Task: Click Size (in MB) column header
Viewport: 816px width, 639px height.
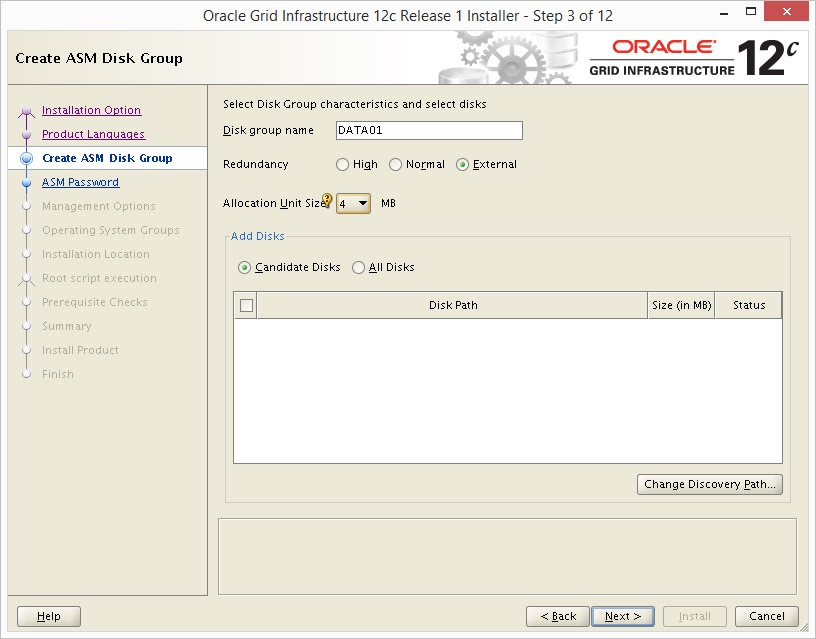Action: (681, 305)
